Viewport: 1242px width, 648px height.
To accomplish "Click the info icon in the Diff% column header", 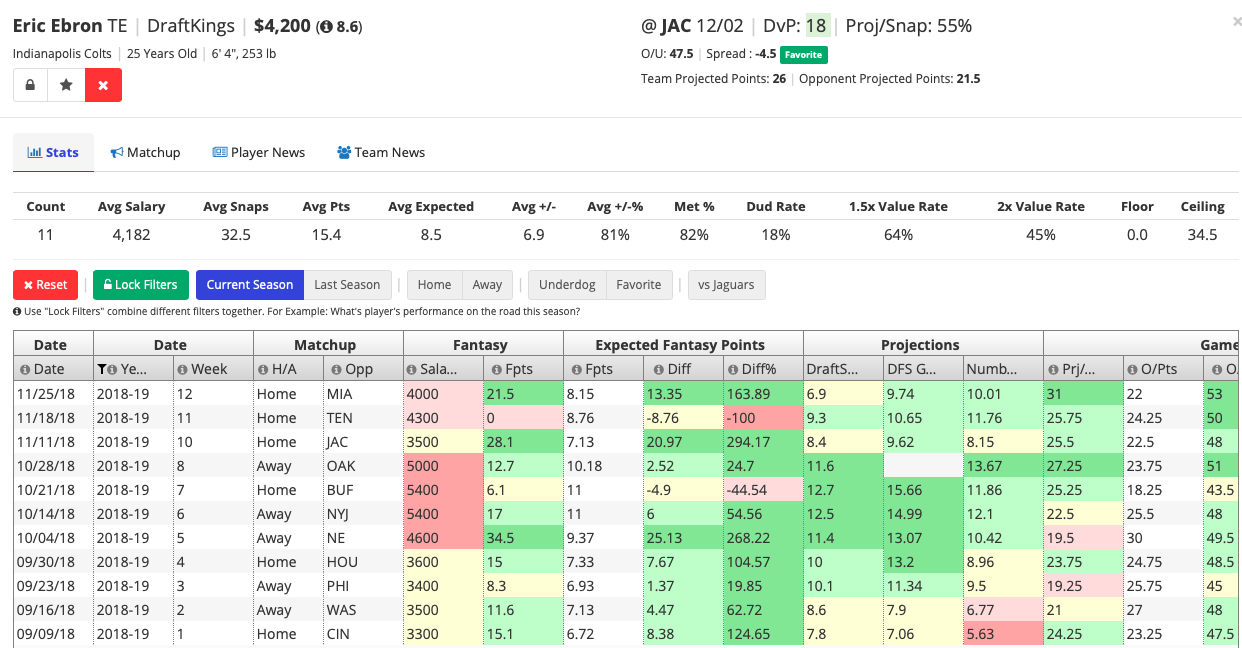I will click(x=734, y=369).
